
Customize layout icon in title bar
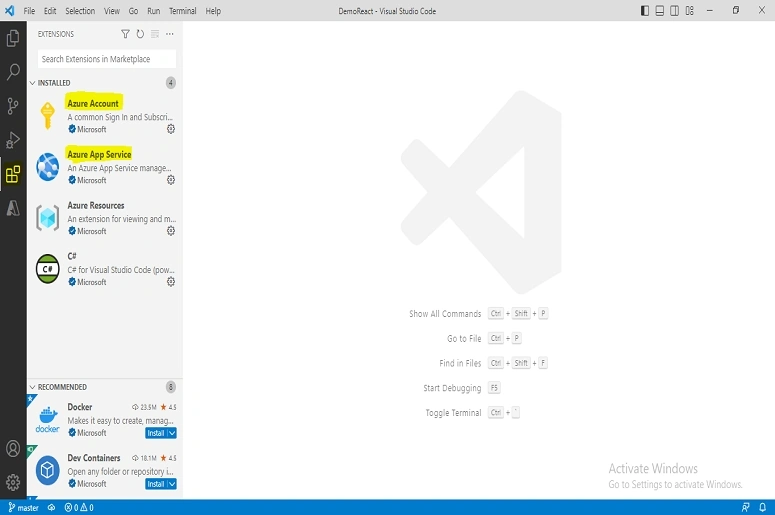pos(689,10)
